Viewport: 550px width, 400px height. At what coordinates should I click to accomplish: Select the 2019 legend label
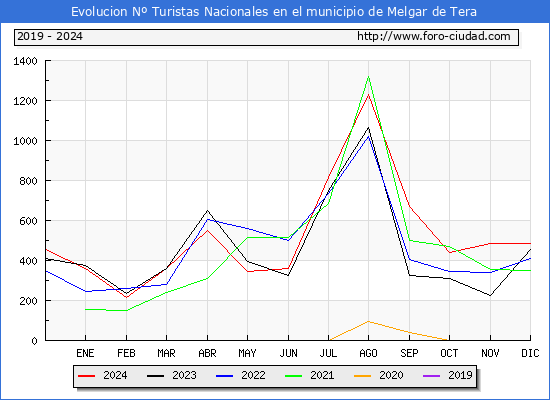(x=460, y=375)
